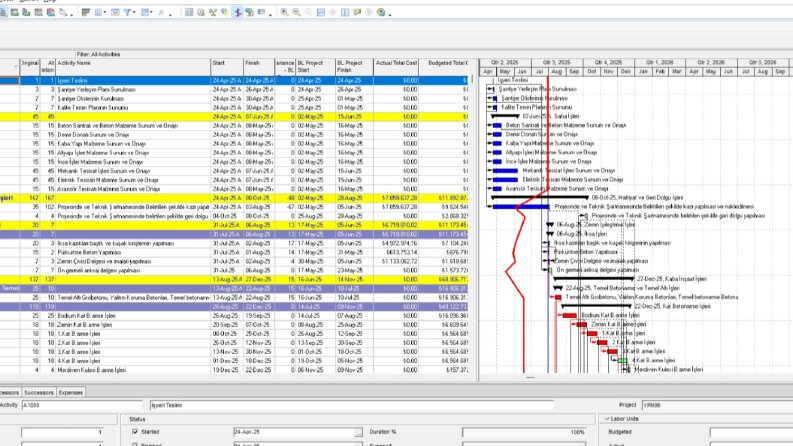
Task: Sort by the Activity Name column header
Action: tap(133, 67)
